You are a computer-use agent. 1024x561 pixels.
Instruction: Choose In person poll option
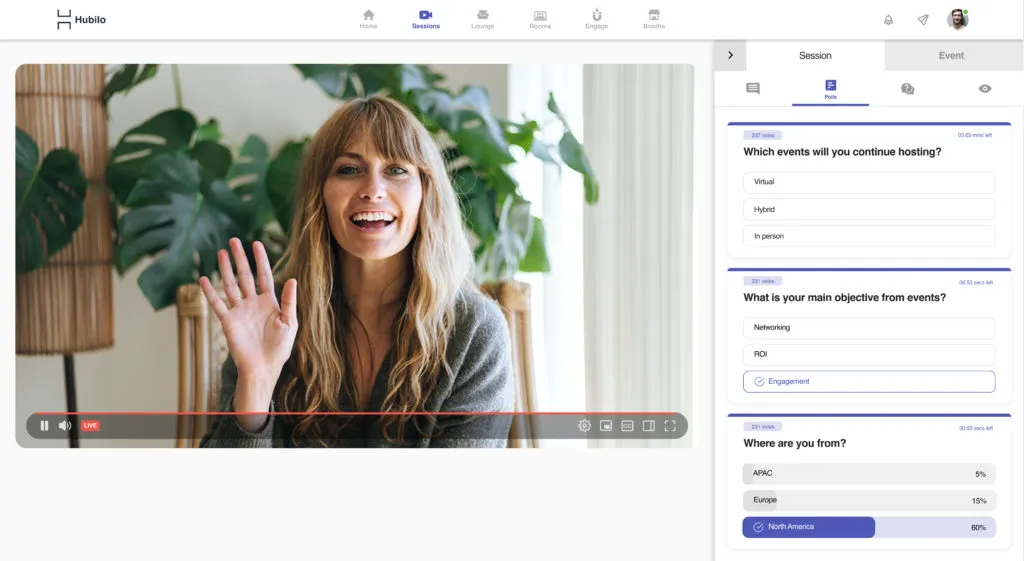pyautogui.click(x=869, y=236)
